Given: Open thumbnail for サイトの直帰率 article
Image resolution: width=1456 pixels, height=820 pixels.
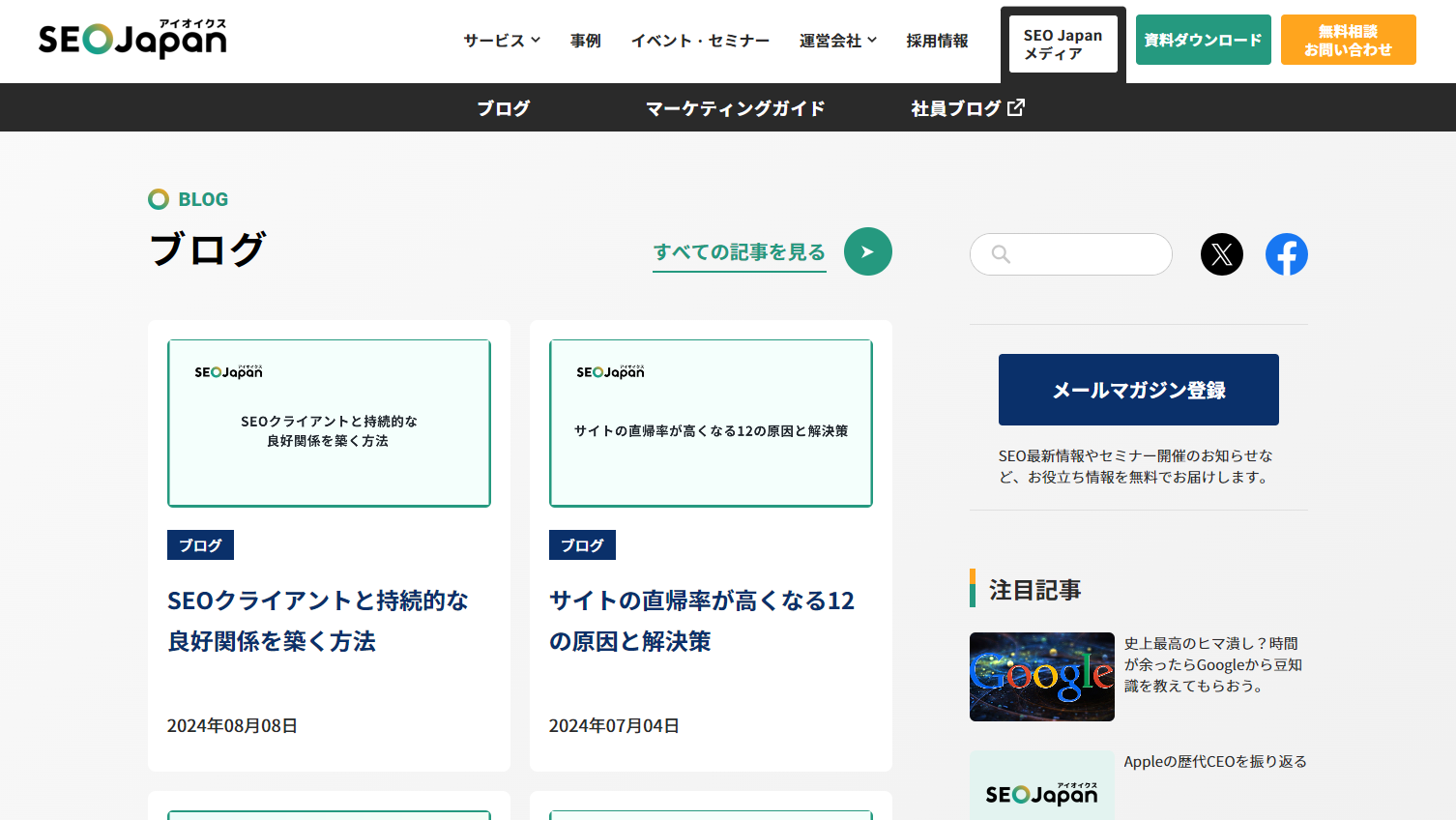Looking at the screenshot, I should [711, 424].
